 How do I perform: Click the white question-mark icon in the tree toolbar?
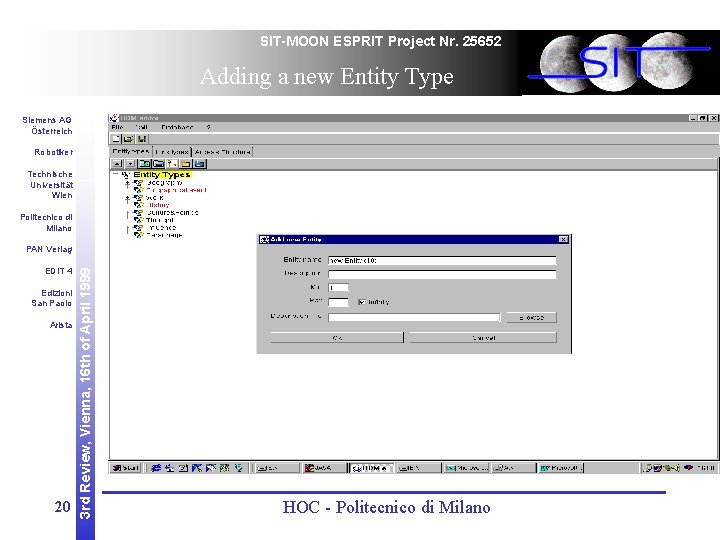point(172,163)
